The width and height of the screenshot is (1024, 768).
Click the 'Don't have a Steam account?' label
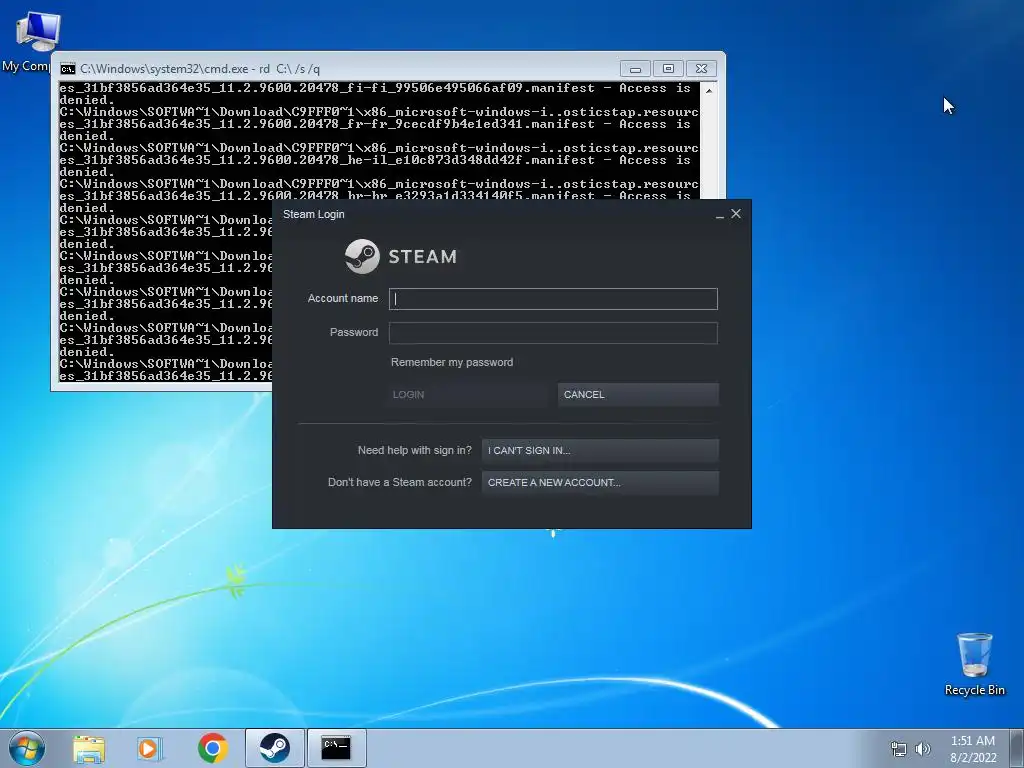[x=400, y=482]
